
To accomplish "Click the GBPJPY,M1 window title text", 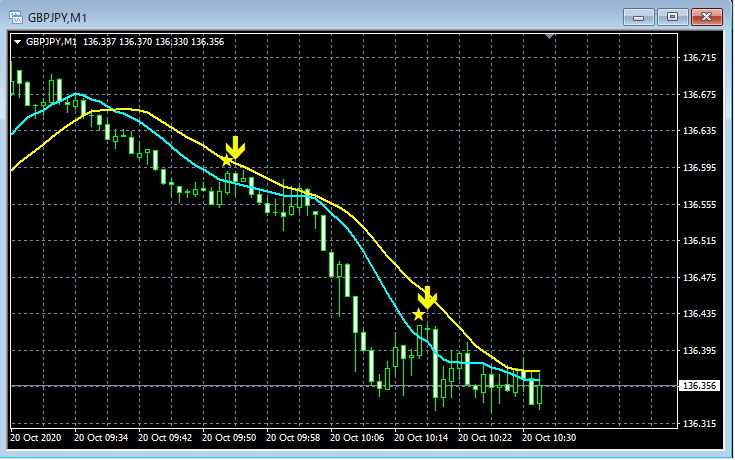I will point(57,18).
